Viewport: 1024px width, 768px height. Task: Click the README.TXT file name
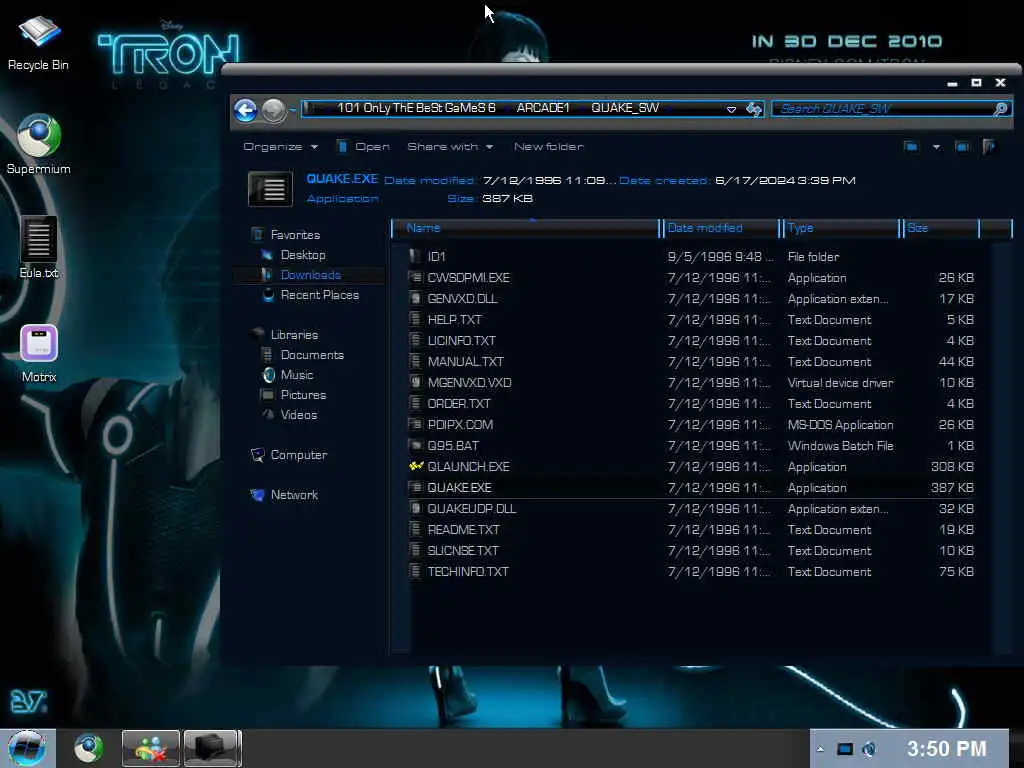coord(463,530)
